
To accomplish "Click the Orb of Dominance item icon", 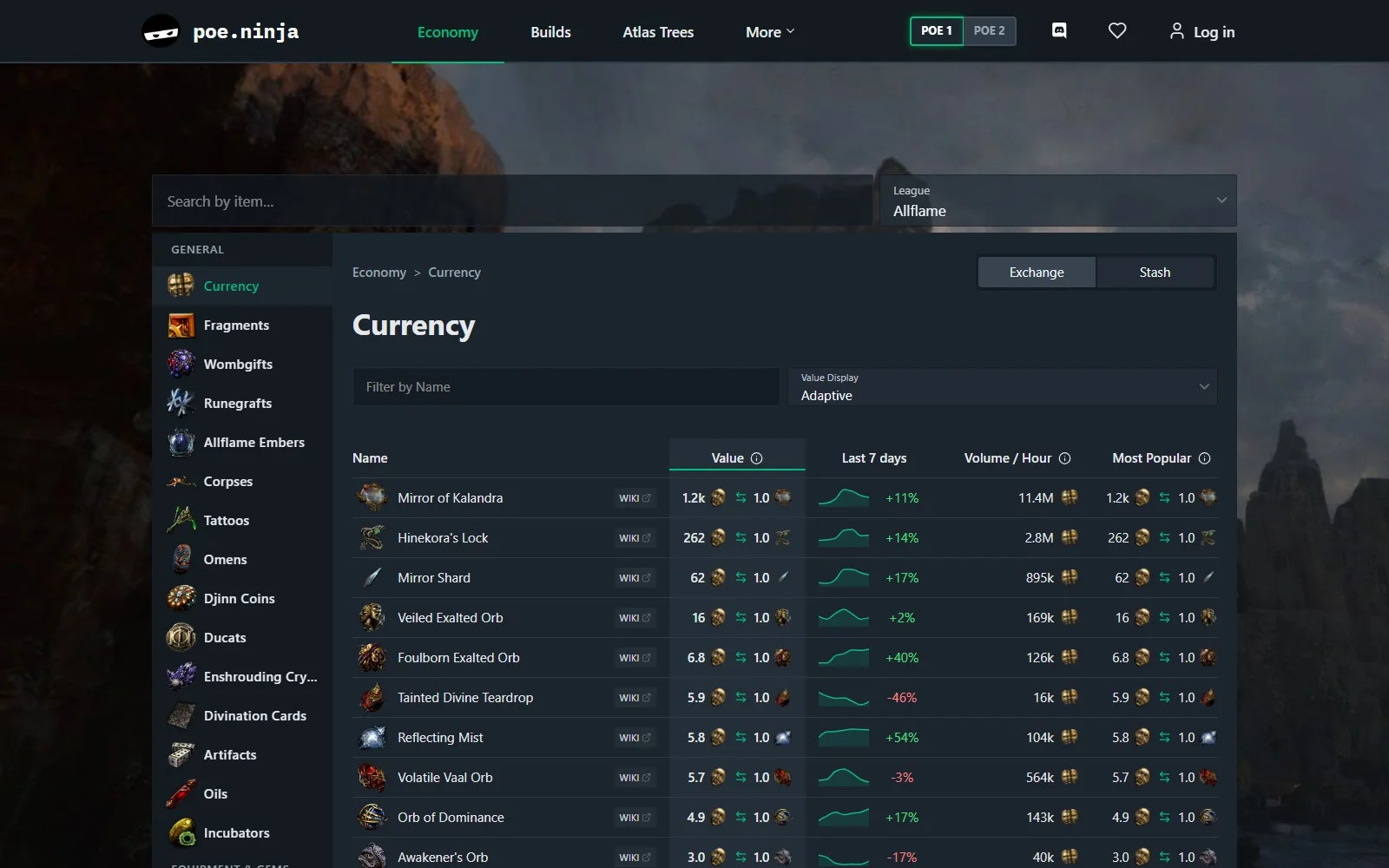I will tap(372, 817).
